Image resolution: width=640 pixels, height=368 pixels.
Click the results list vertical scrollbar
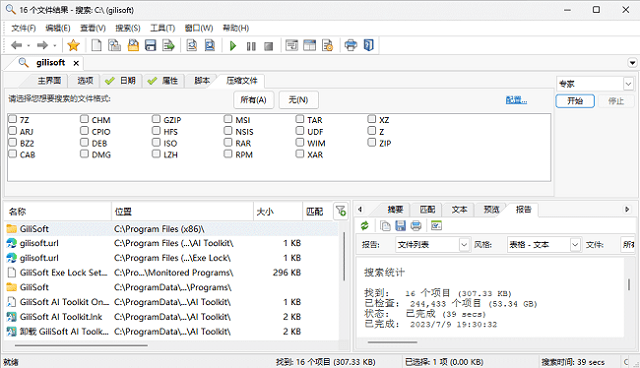344,256
